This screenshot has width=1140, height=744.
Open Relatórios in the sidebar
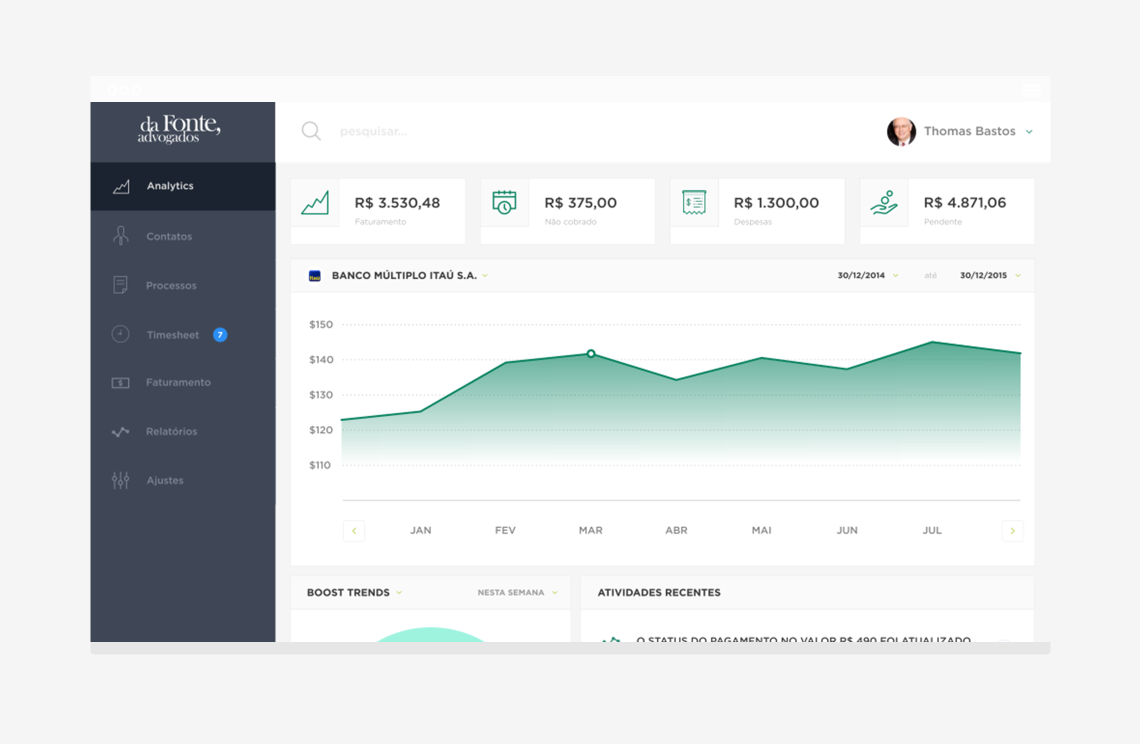tap(171, 432)
